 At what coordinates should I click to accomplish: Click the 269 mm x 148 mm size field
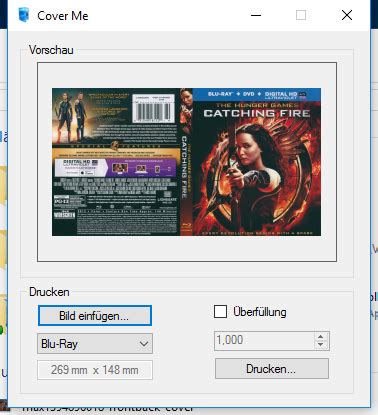tap(95, 370)
